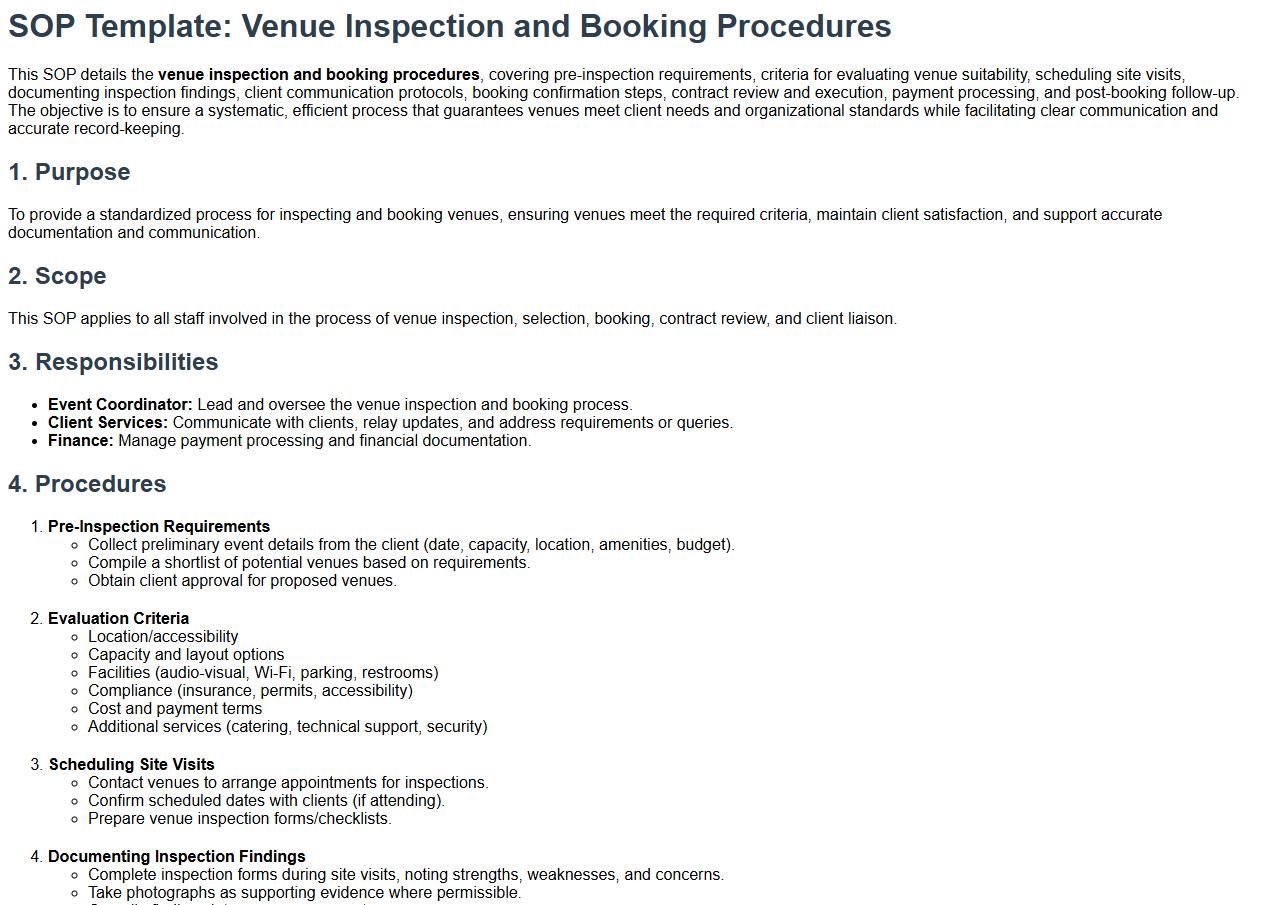1263x905 pixels.
Task: Click the '2. Scope' section heading
Action: 57,276
